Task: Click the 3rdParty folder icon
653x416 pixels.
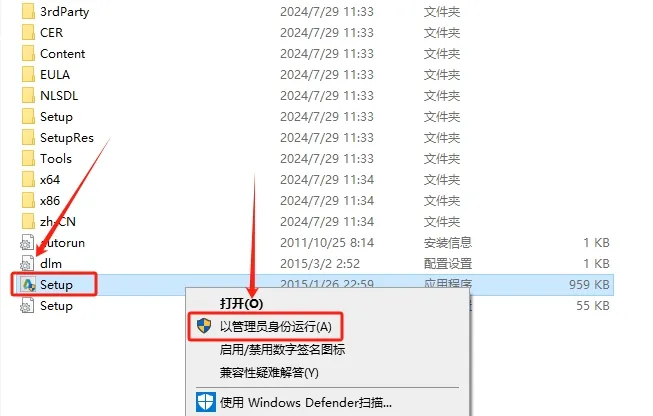Action: tap(28, 12)
